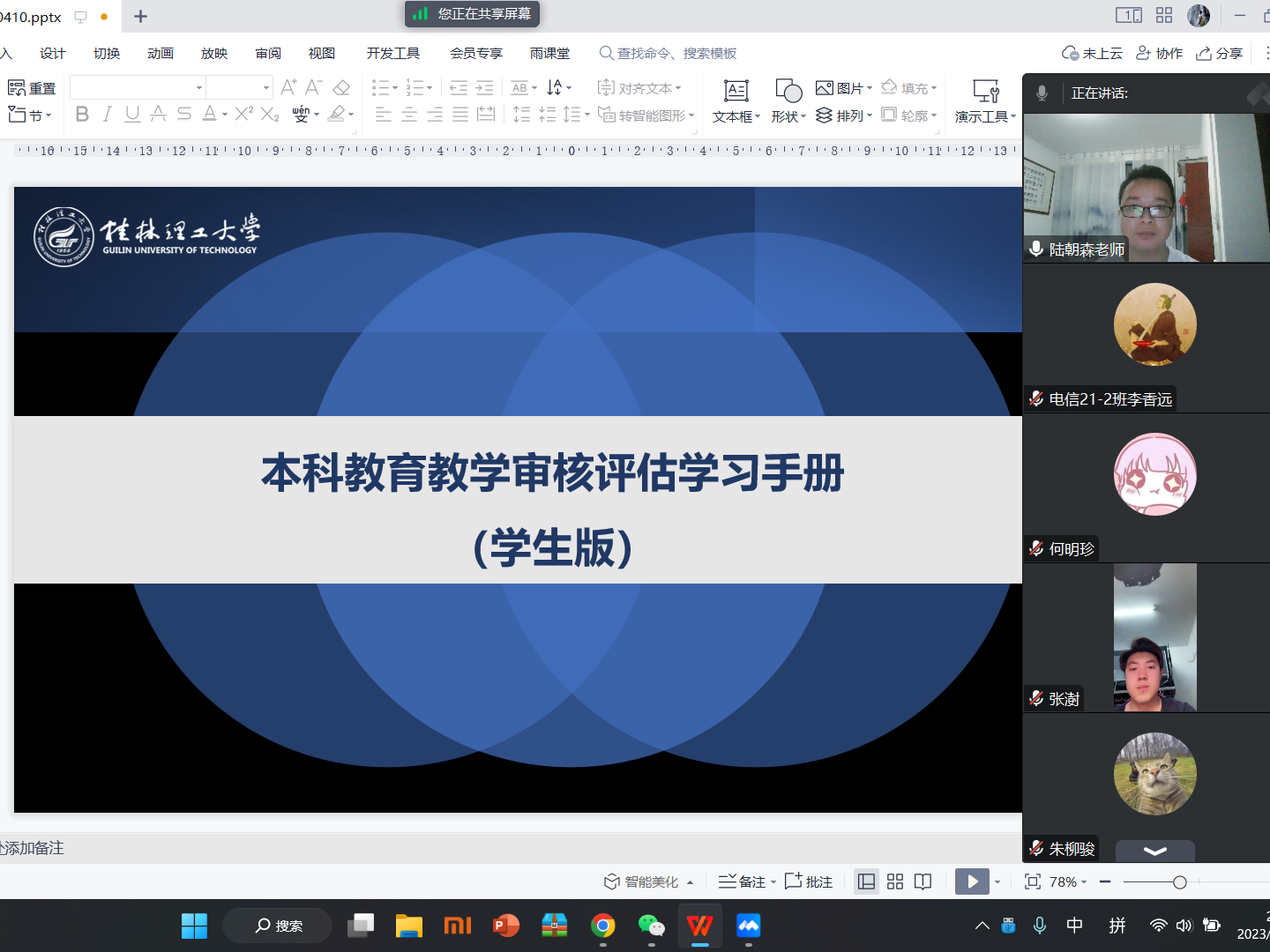Viewport: 1270px width, 952px height.
Task: Apply italic formatting
Action: [x=108, y=114]
